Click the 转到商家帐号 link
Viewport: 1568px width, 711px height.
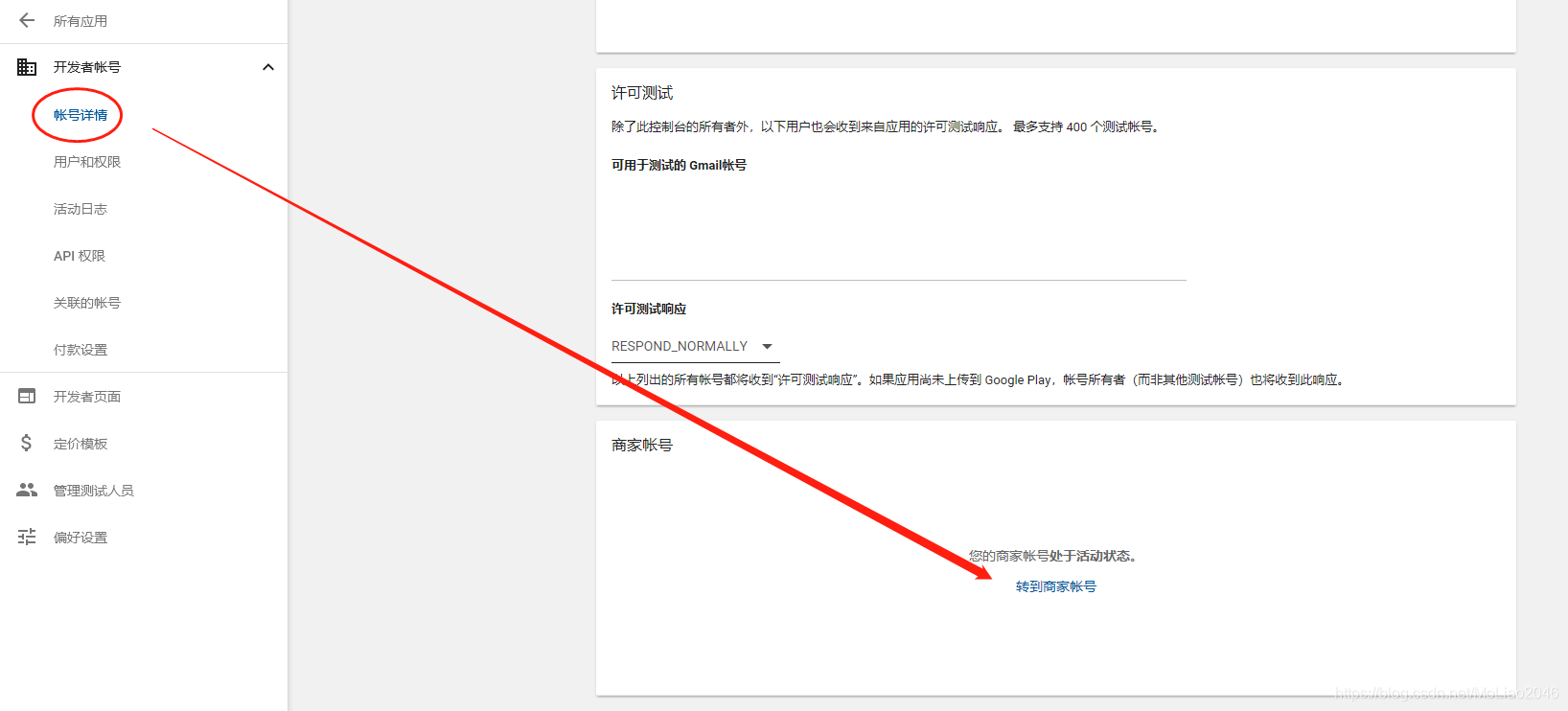point(1056,586)
